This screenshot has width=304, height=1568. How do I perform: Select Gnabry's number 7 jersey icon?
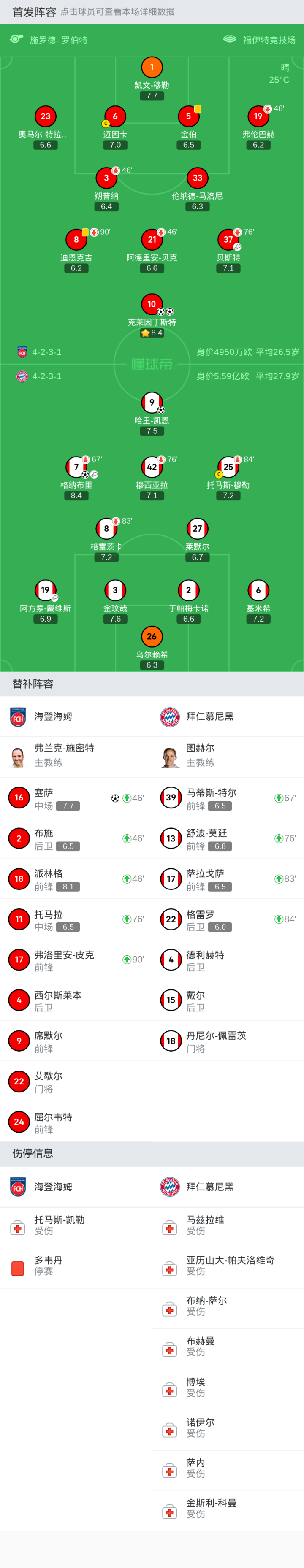tap(76, 467)
